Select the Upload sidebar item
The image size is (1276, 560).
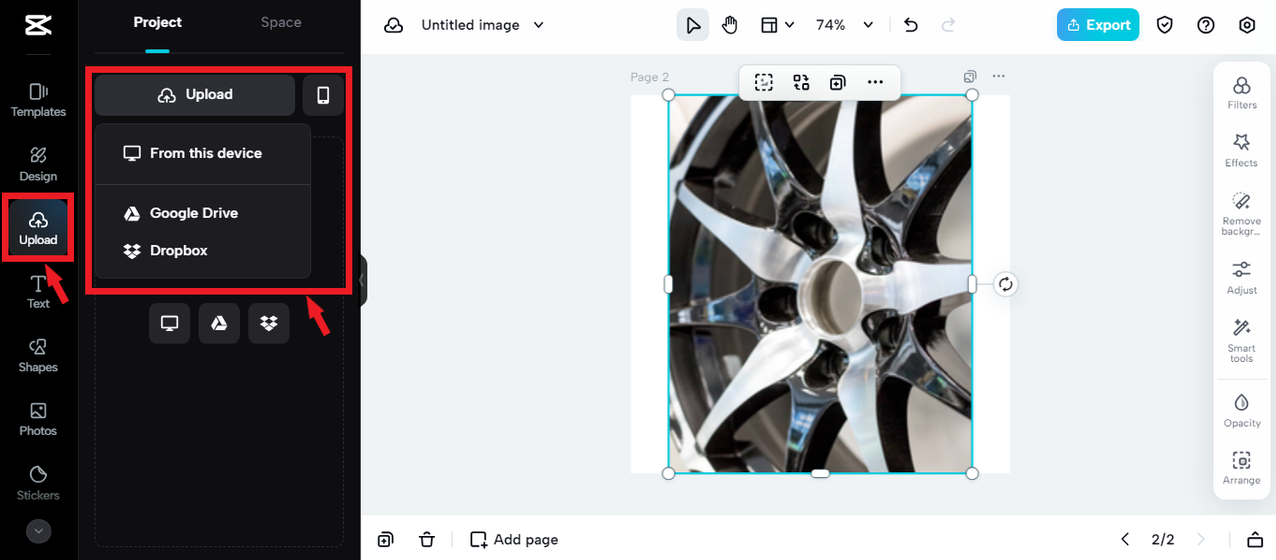coord(38,228)
